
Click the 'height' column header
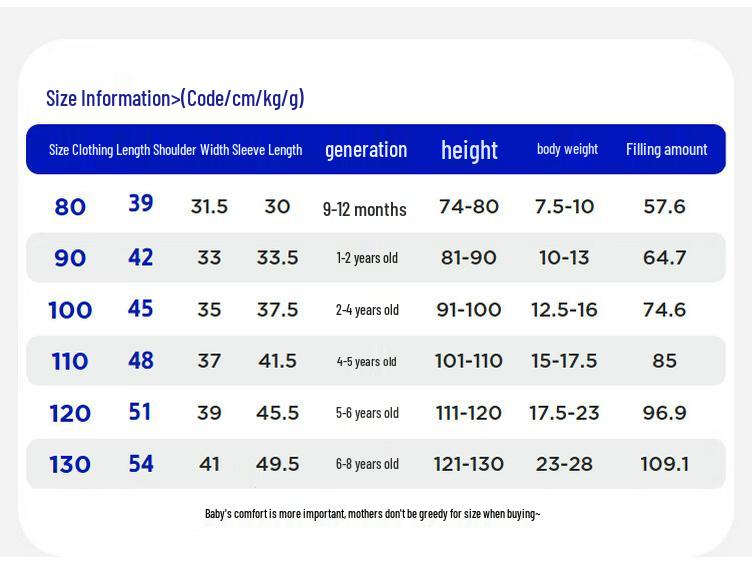[x=469, y=150]
